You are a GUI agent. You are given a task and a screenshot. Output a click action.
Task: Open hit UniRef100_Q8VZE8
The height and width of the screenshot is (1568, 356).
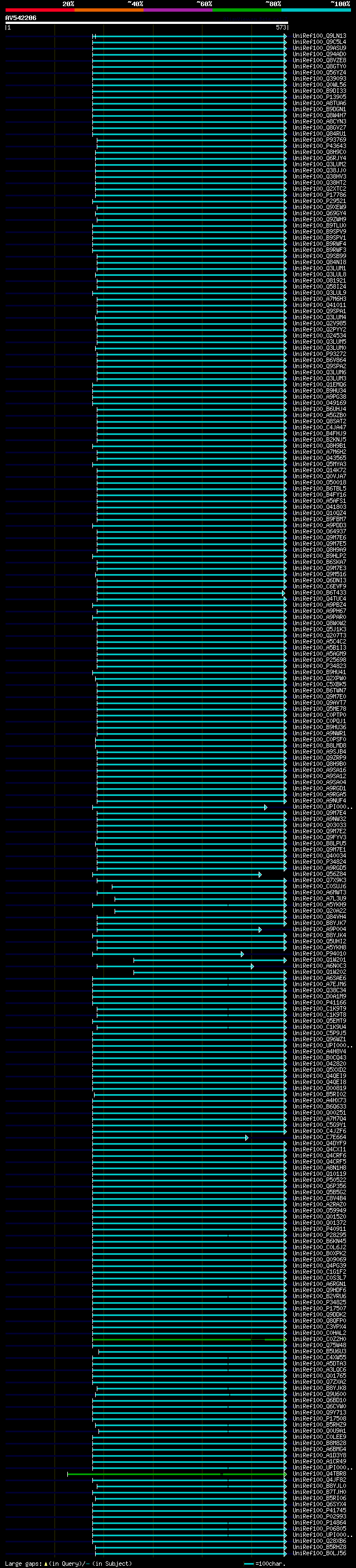tap(319, 60)
